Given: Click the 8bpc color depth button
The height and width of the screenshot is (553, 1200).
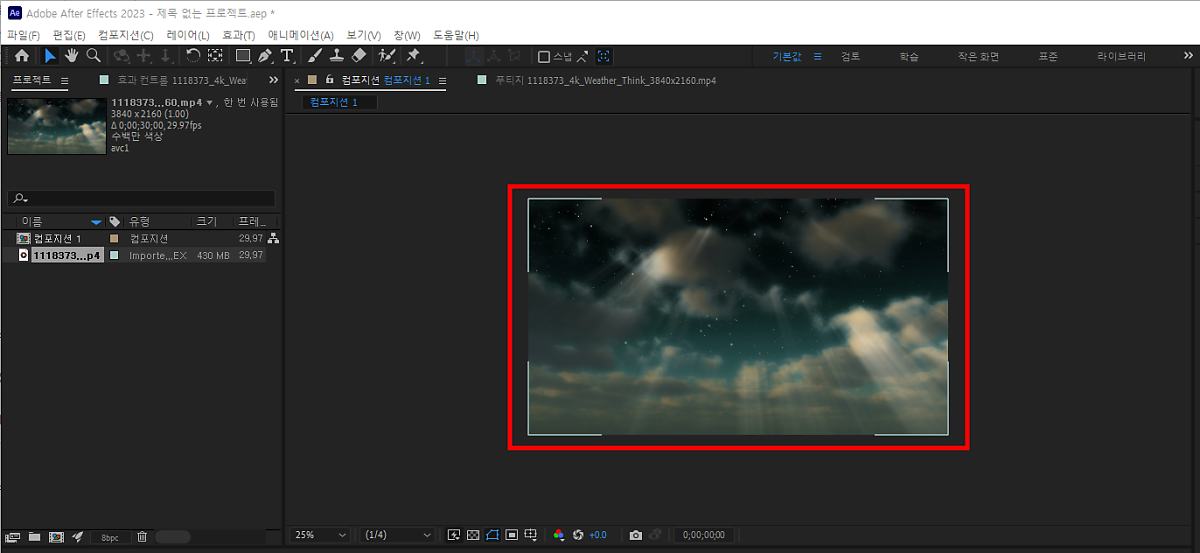Looking at the screenshot, I should (x=109, y=537).
